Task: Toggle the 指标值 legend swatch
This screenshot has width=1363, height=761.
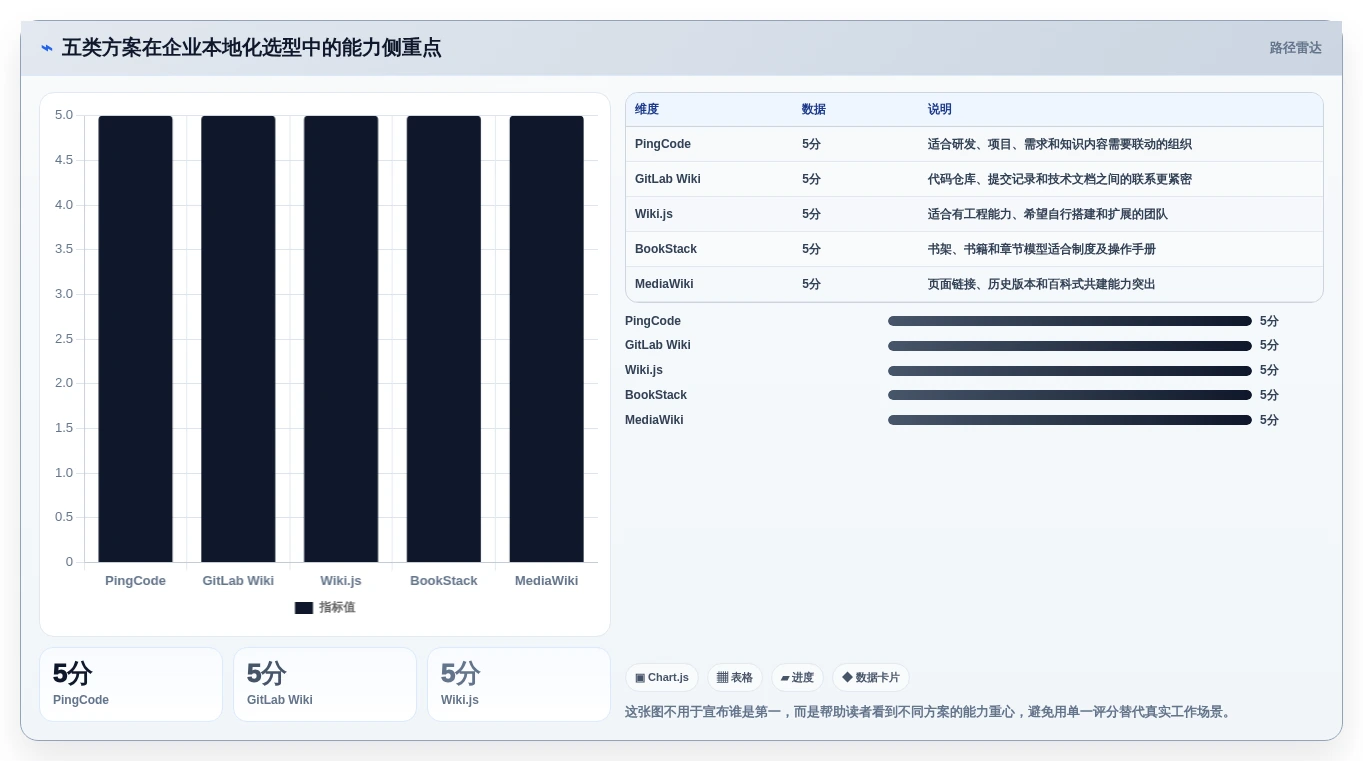Action: pyautogui.click(x=304, y=607)
